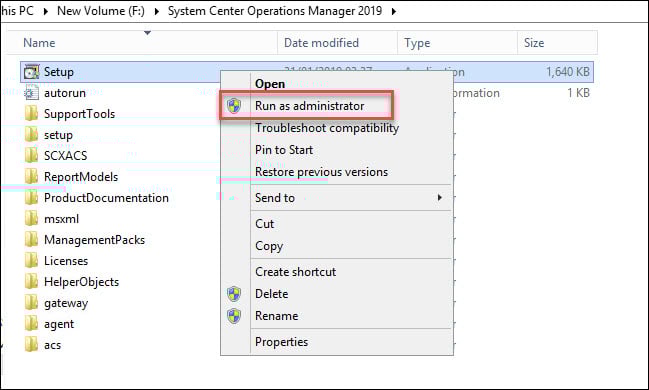This screenshot has width=649, height=390.
Task: Choose Copy from the context menu
Action: pos(269,246)
